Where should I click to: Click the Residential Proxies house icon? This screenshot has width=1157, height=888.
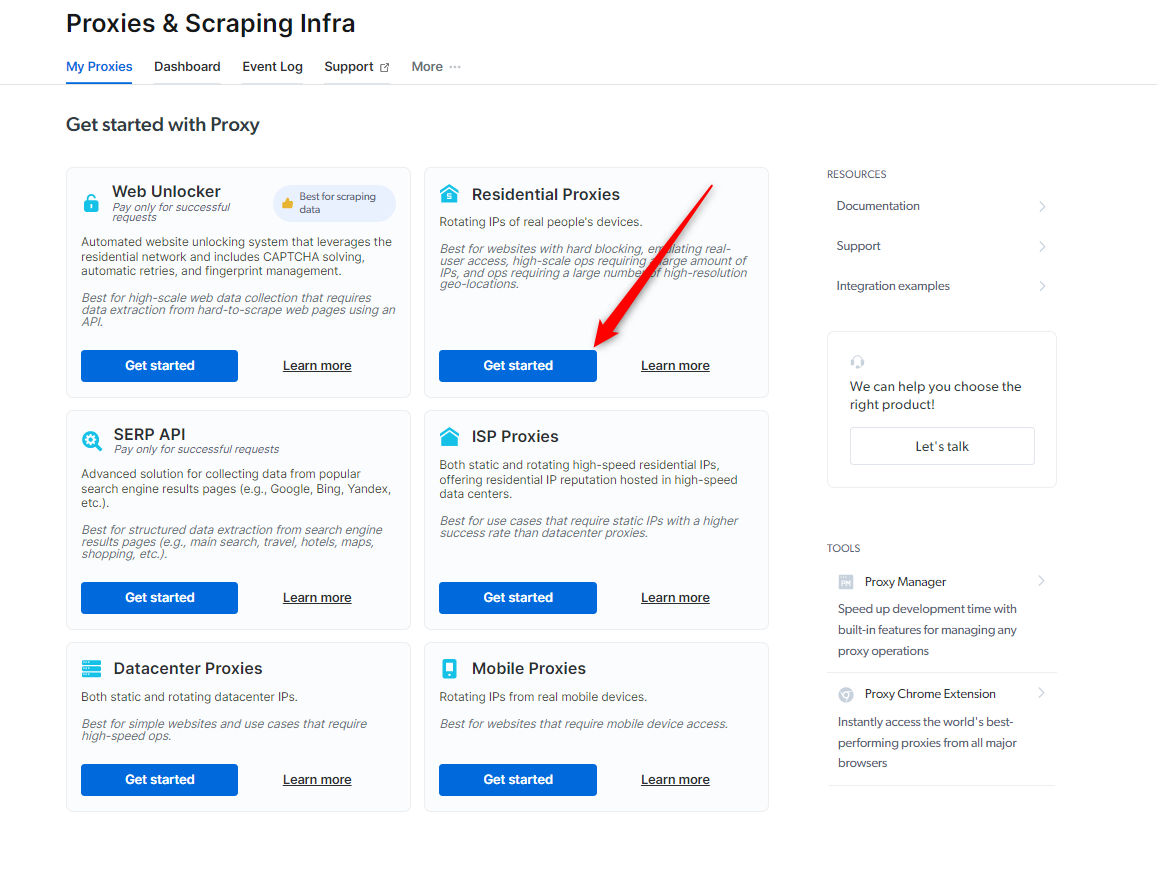coord(450,194)
